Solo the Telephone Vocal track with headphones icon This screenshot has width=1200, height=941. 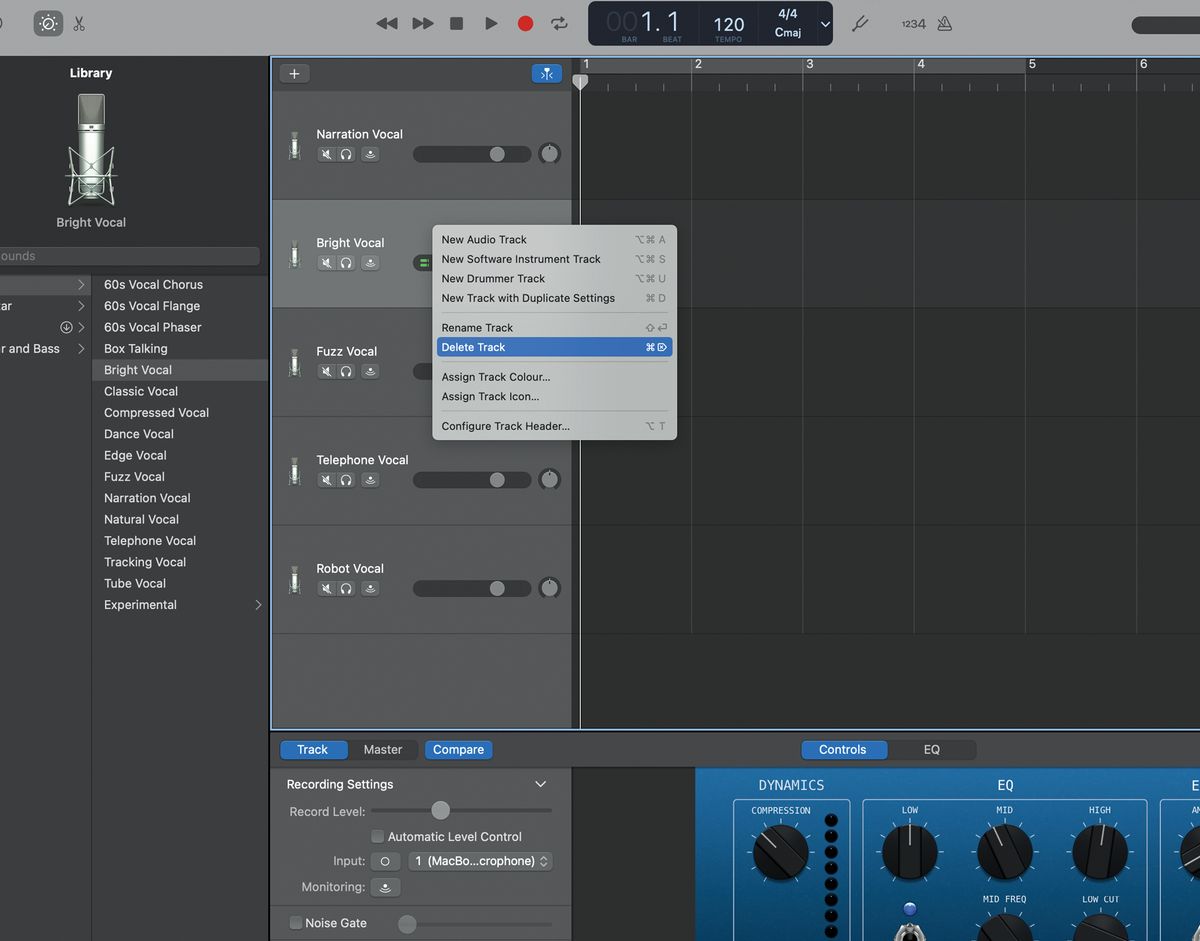(347, 480)
